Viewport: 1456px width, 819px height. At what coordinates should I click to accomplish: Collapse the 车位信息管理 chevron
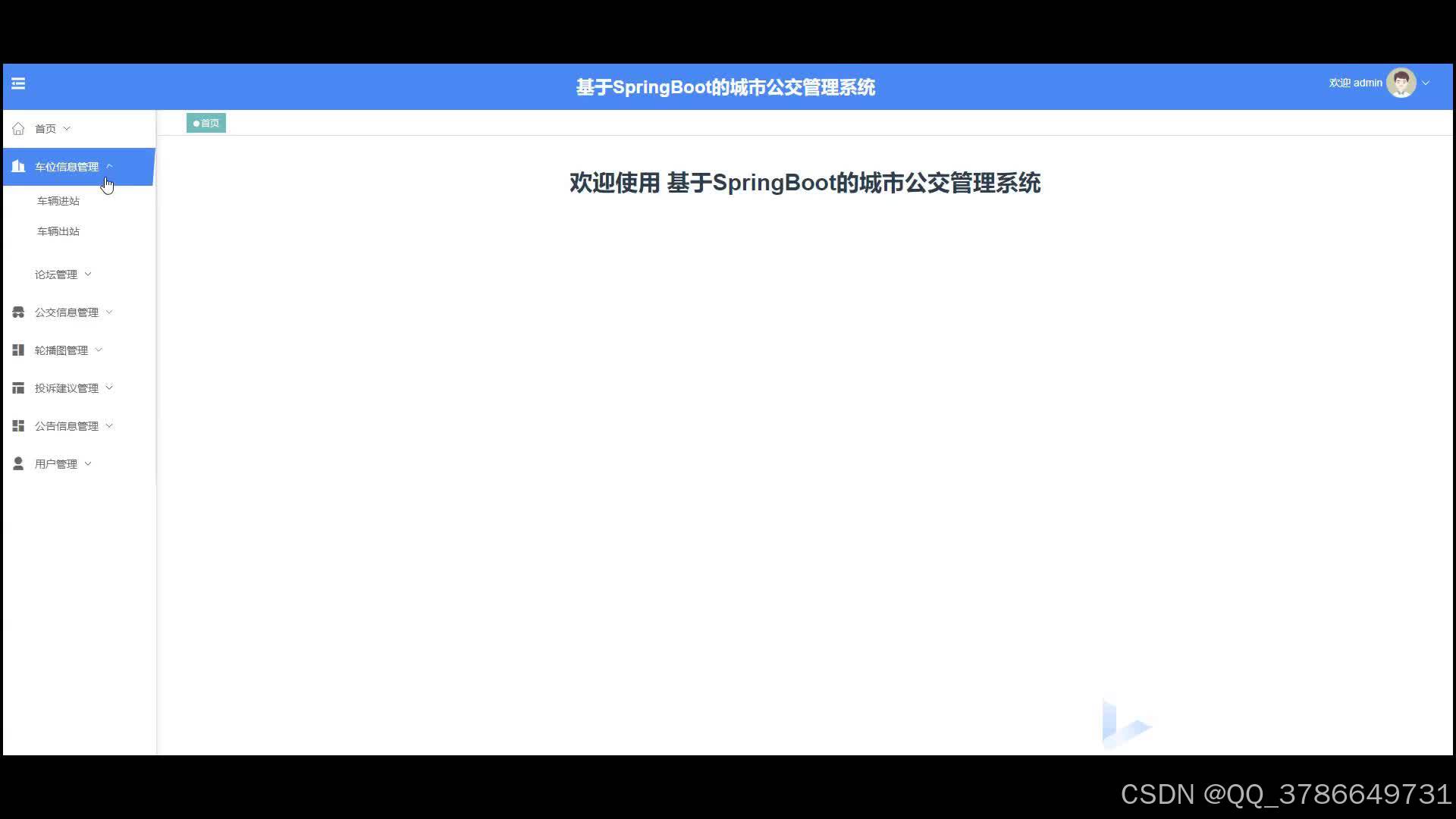[109, 166]
